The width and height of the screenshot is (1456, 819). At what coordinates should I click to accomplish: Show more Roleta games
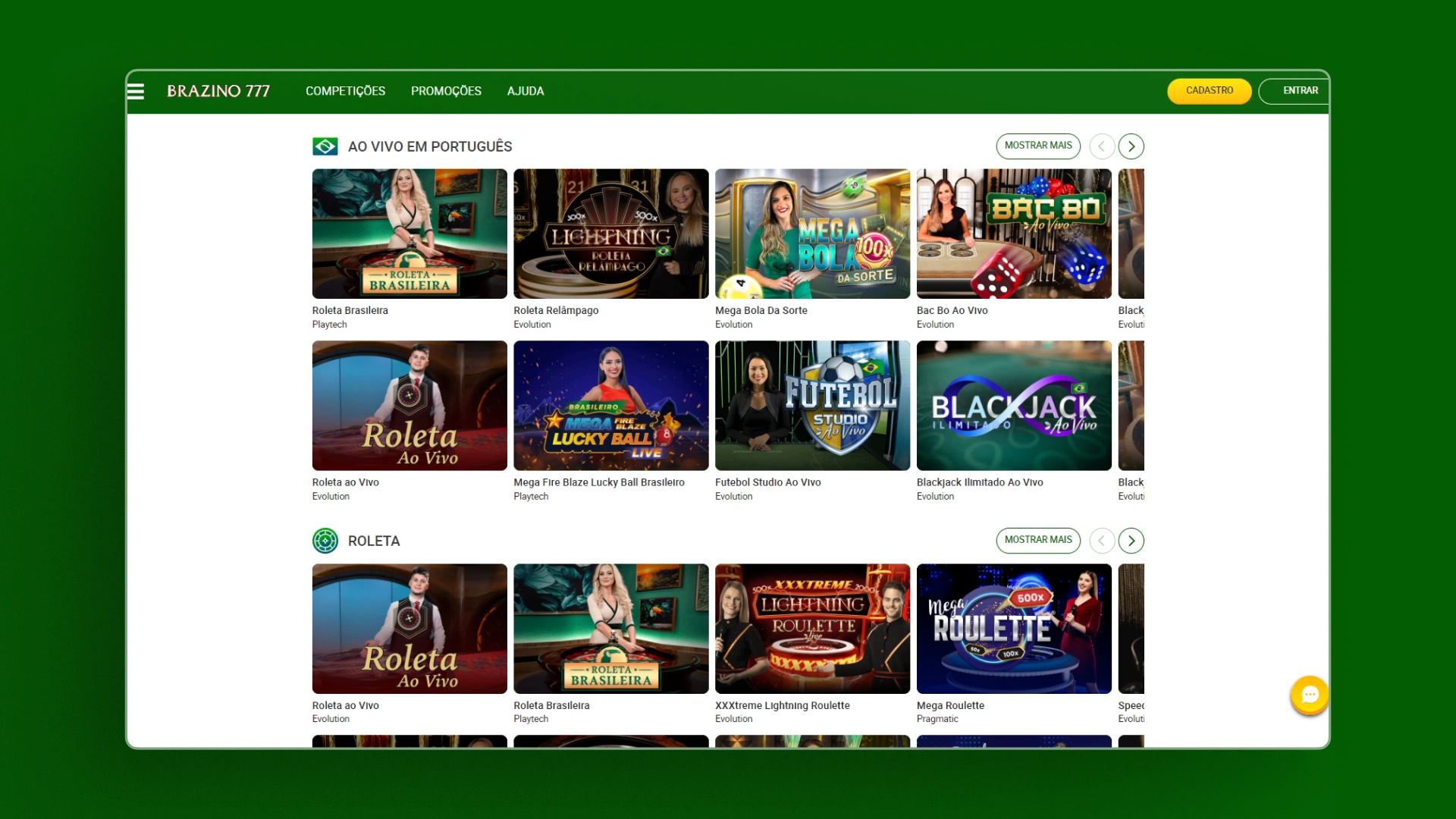tap(1038, 540)
